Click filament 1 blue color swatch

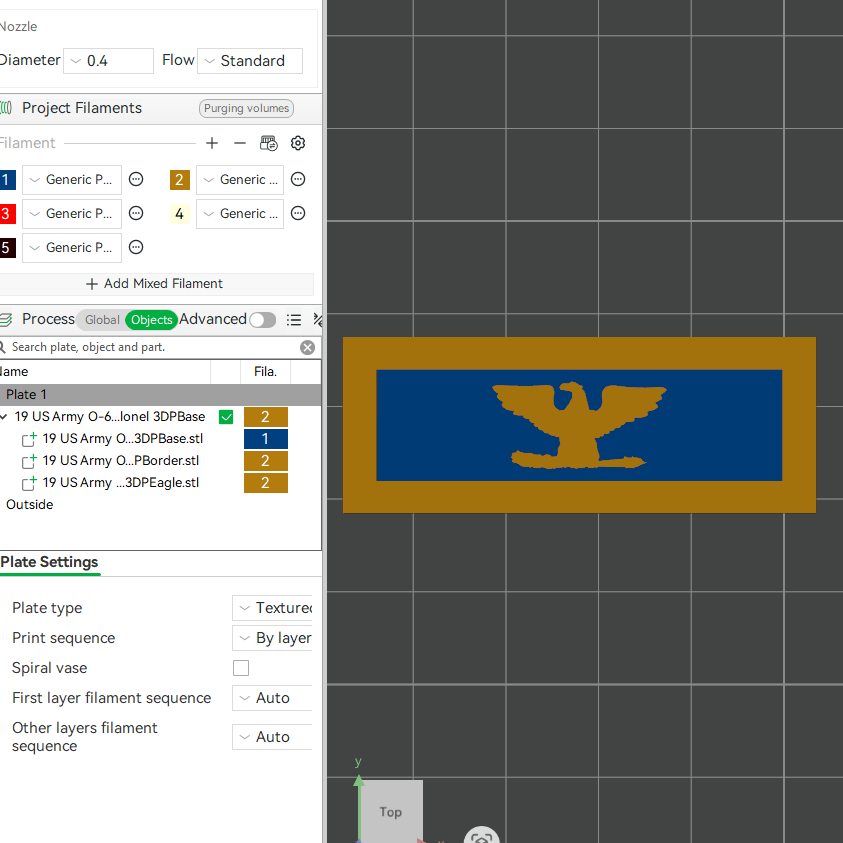tap(8, 180)
